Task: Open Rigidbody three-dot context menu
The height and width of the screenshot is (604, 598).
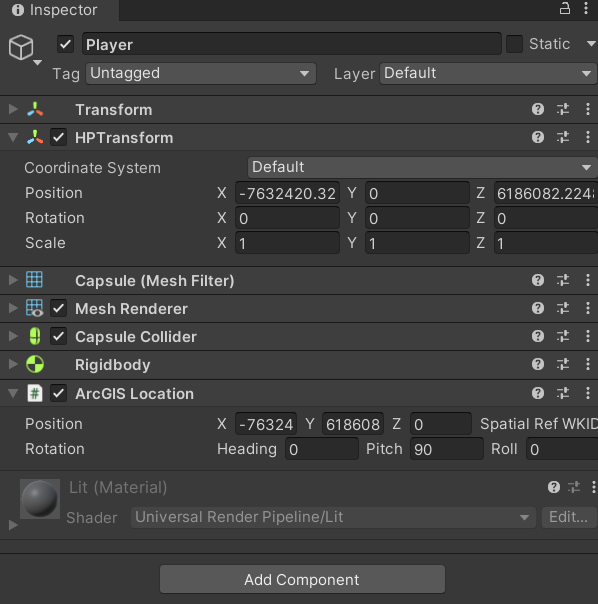Action: pyautogui.click(x=588, y=364)
